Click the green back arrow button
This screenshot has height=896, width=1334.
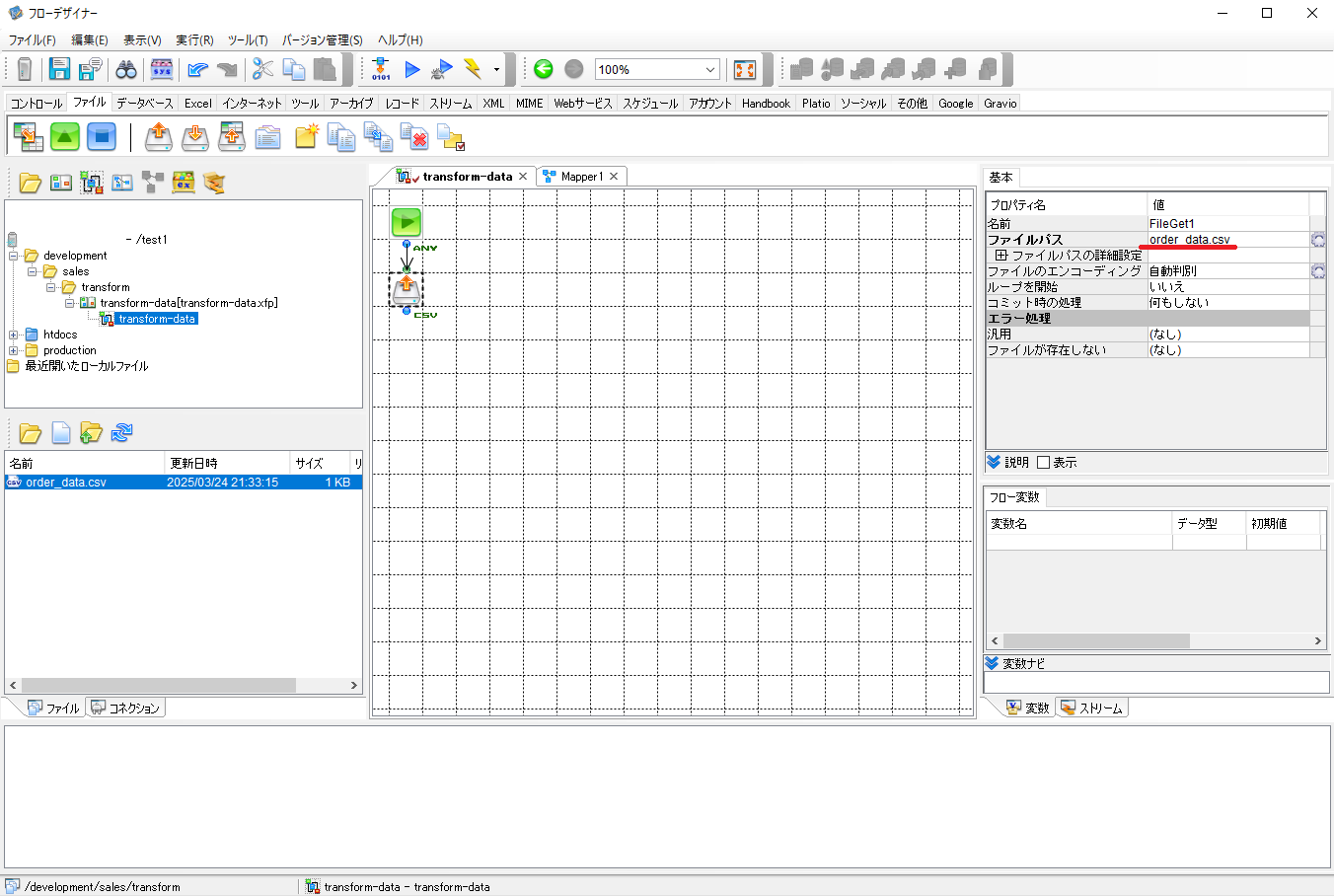coord(543,69)
